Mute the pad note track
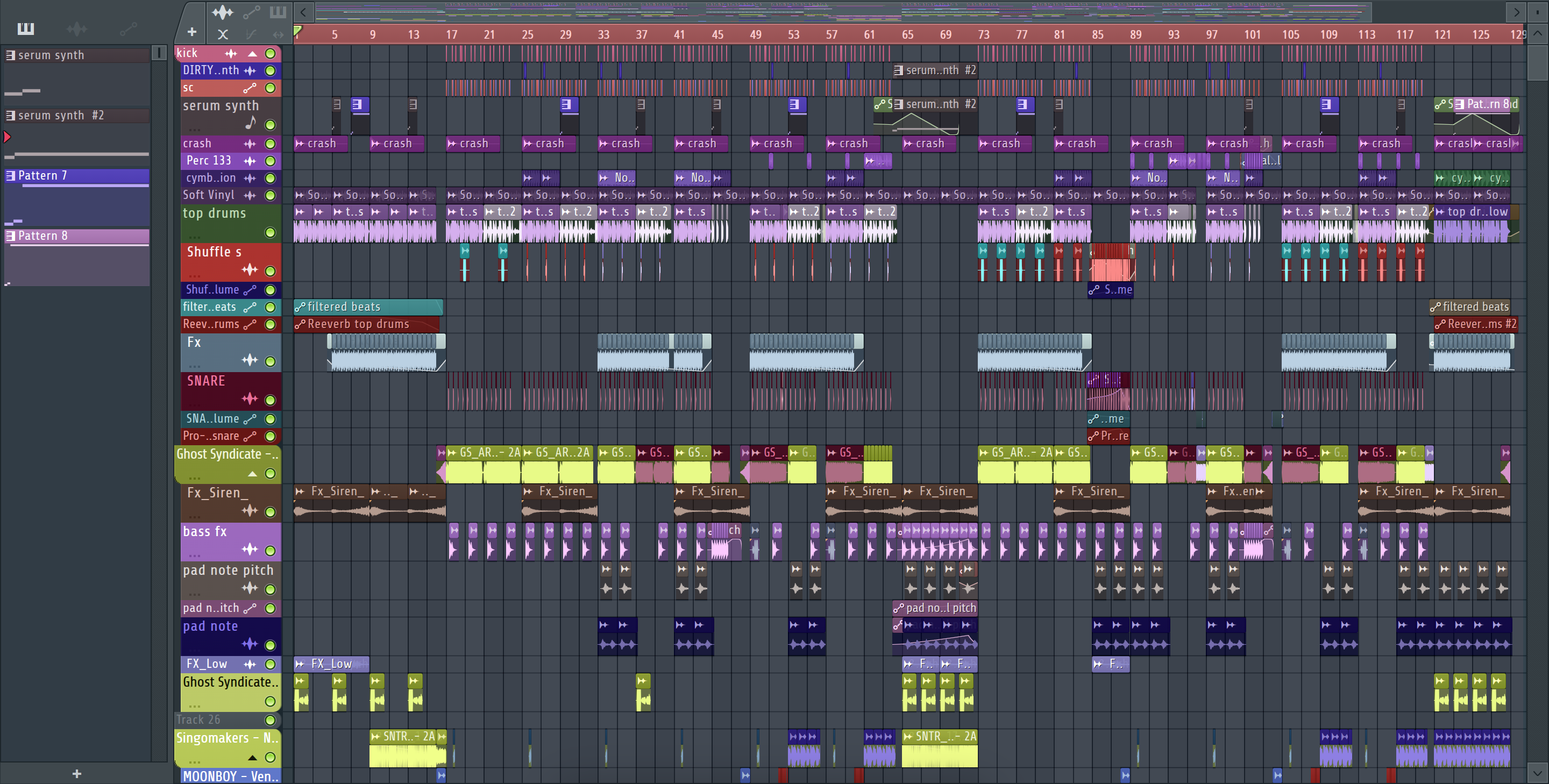1549x784 pixels. coord(270,645)
